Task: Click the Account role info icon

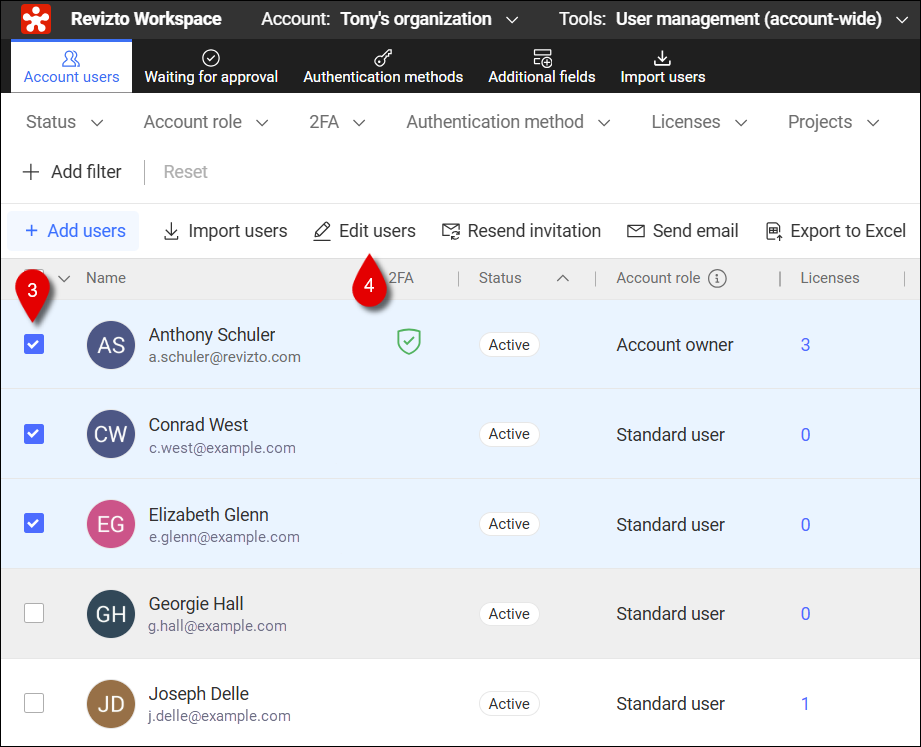Action: tap(717, 278)
